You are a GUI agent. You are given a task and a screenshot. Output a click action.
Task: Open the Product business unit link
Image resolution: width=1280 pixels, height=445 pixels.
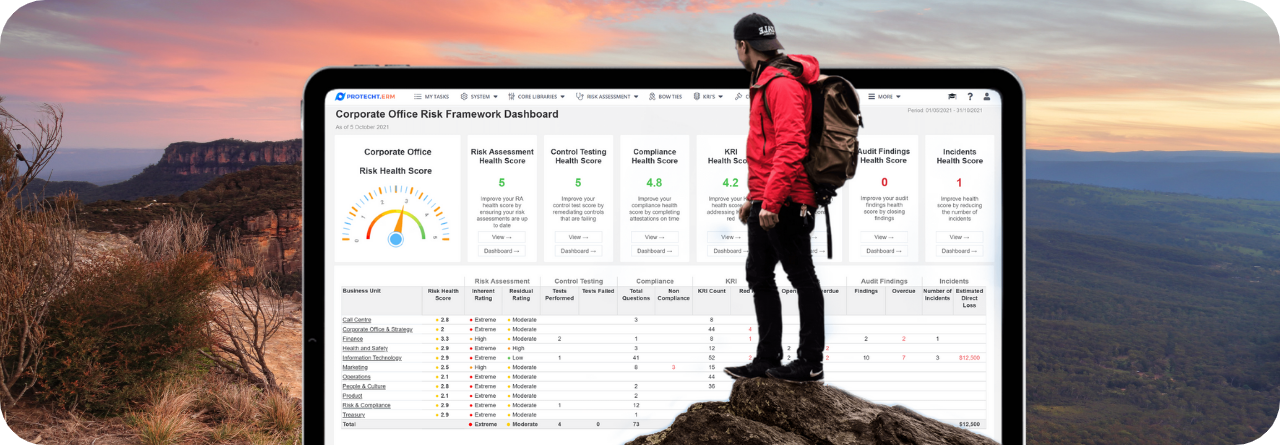pyautogui.click(x=352, y=395)
